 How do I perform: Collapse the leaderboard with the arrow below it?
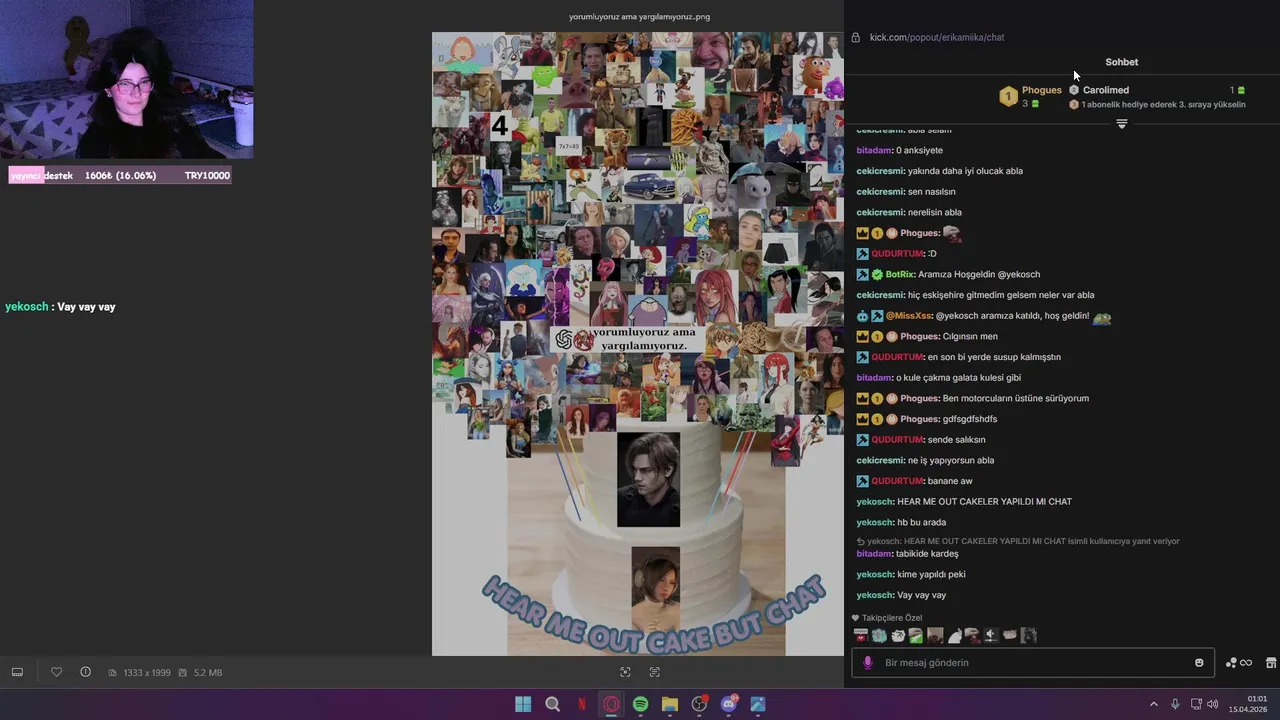point(1121,124)
